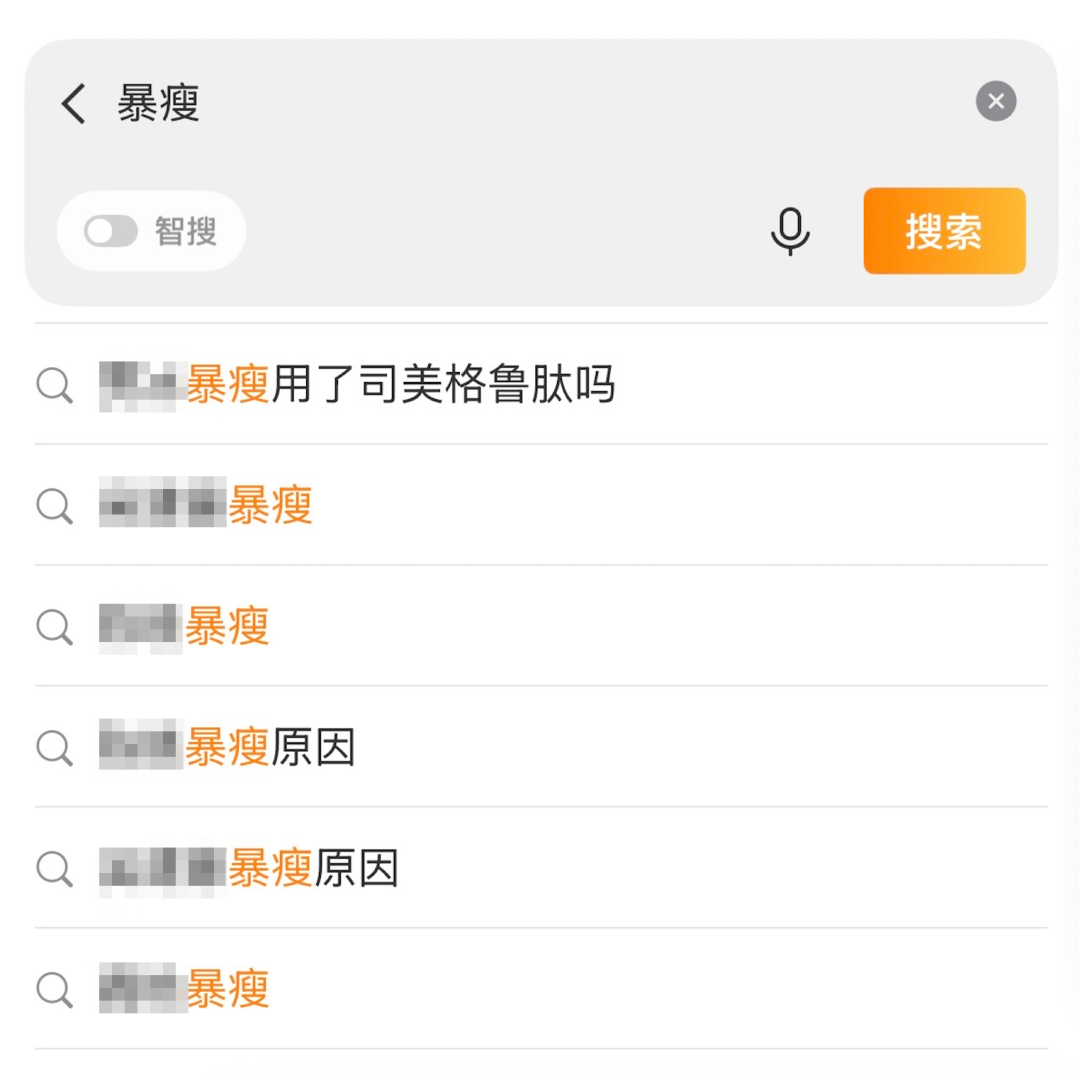Click magnifier icon of first 暴瘦原因 row

click(x=54, y=748)
